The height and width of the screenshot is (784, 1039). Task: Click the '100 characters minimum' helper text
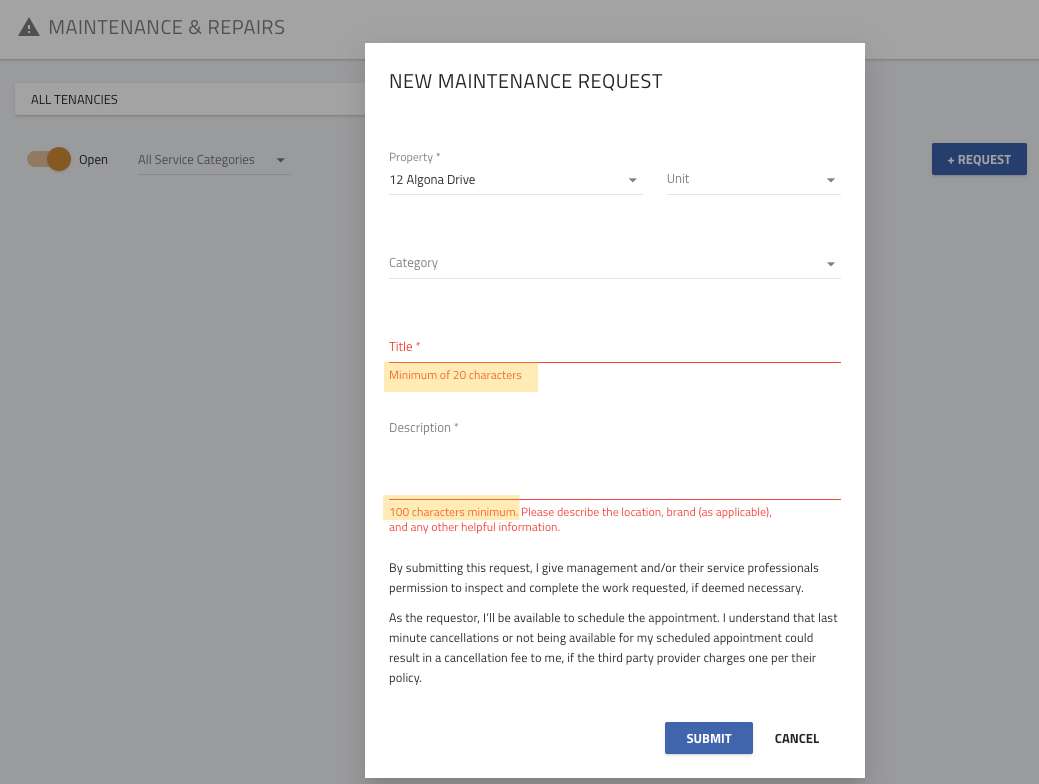tap(453, 512)
